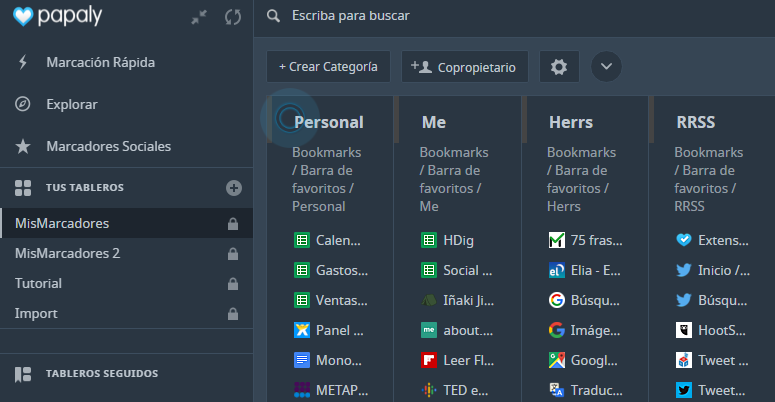This screenshot has width=775, height=402.
Task: Click the Tweet ... bookmark icon
Action: (684, 360)
